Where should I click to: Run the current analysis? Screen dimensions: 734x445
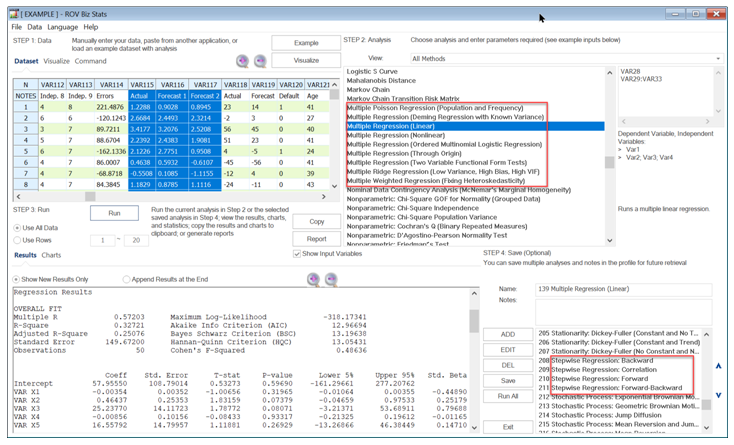point(114,213)
